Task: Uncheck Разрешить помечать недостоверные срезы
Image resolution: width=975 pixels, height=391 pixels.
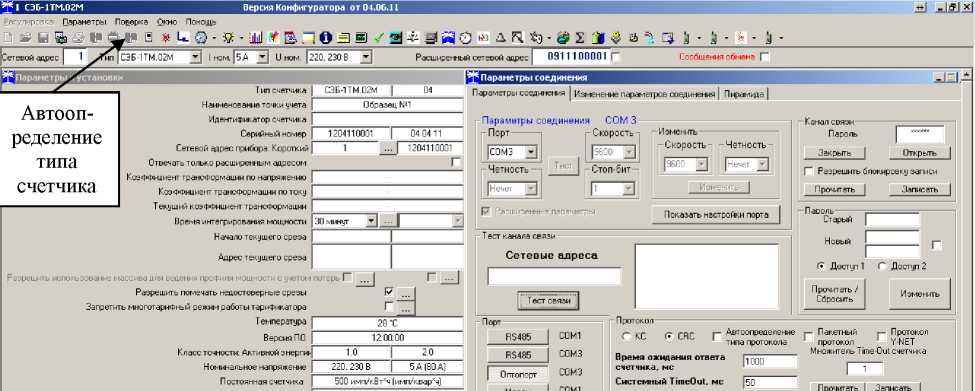Action: (x=389, y=291)
